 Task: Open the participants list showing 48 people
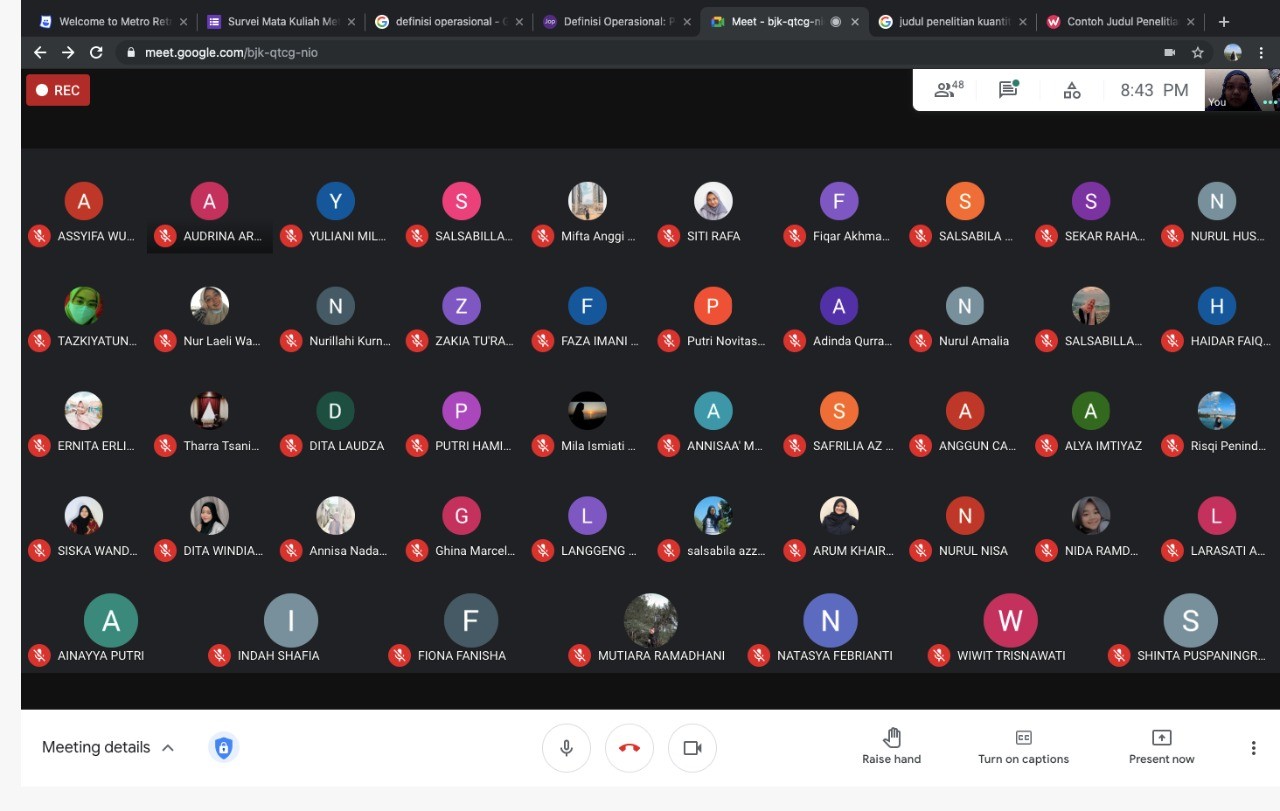click(948, 90)
